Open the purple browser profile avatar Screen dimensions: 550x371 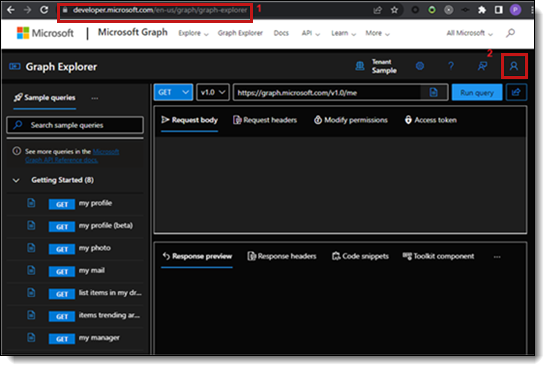(515, 10)
